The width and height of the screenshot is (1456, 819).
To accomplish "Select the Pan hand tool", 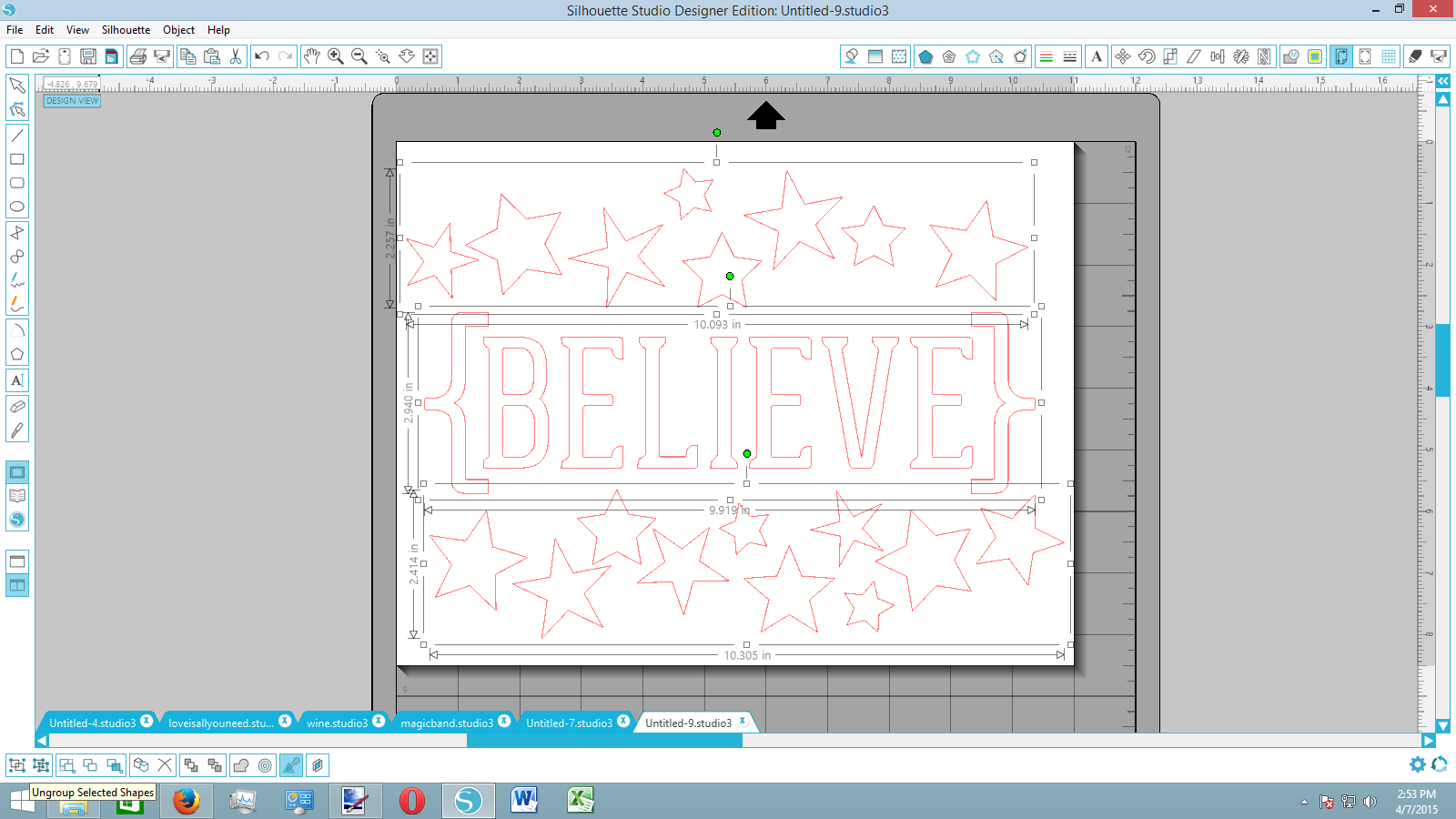I will tap(312, 56).
